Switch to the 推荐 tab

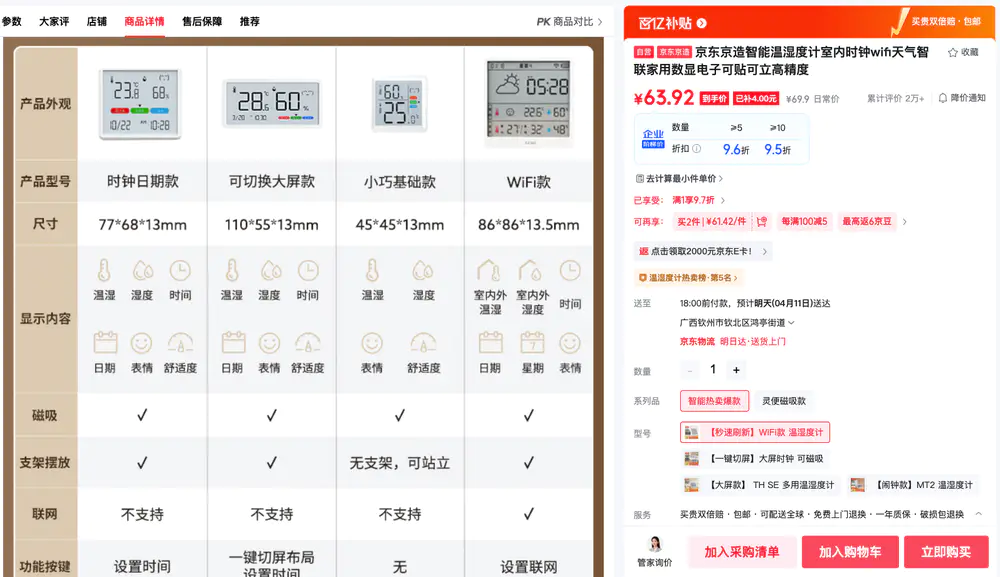(250, 22)
